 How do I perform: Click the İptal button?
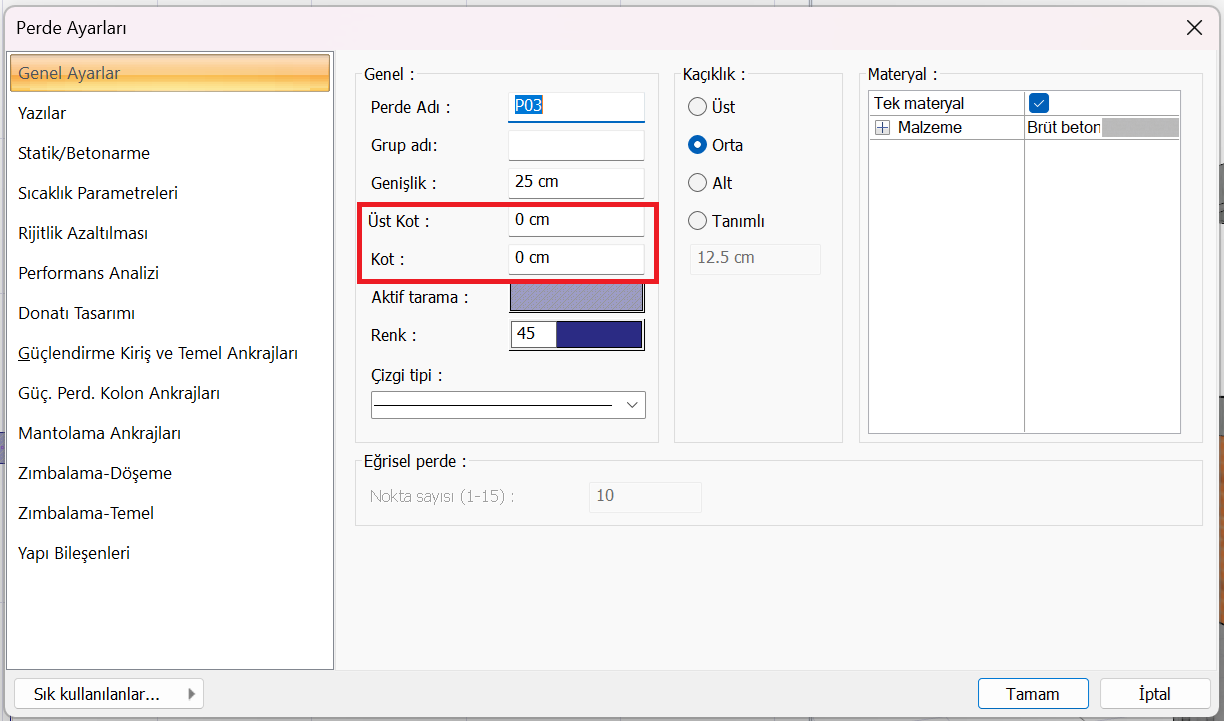pos(1154,694)
